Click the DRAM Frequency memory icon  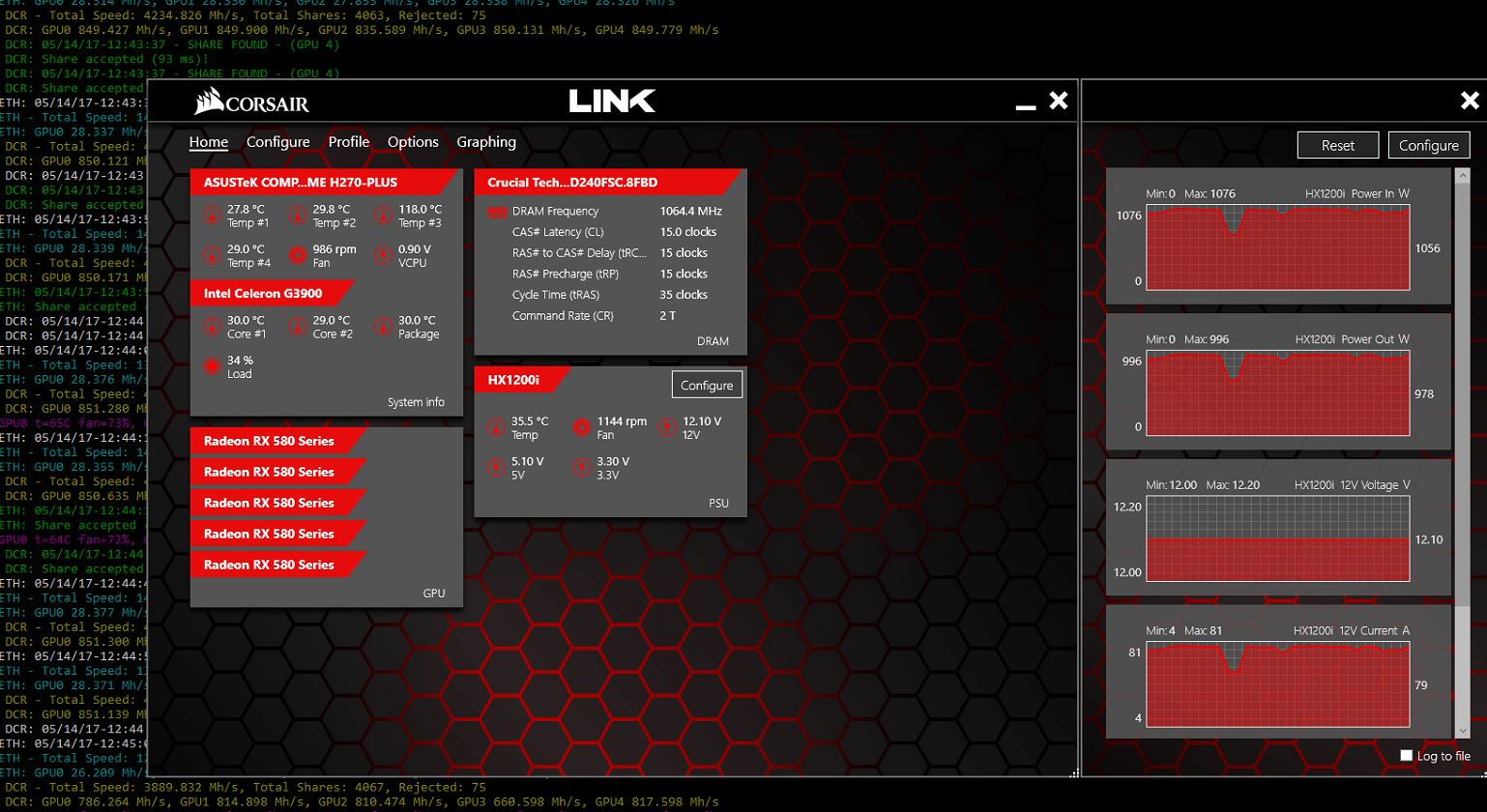(x=497, y=212)
